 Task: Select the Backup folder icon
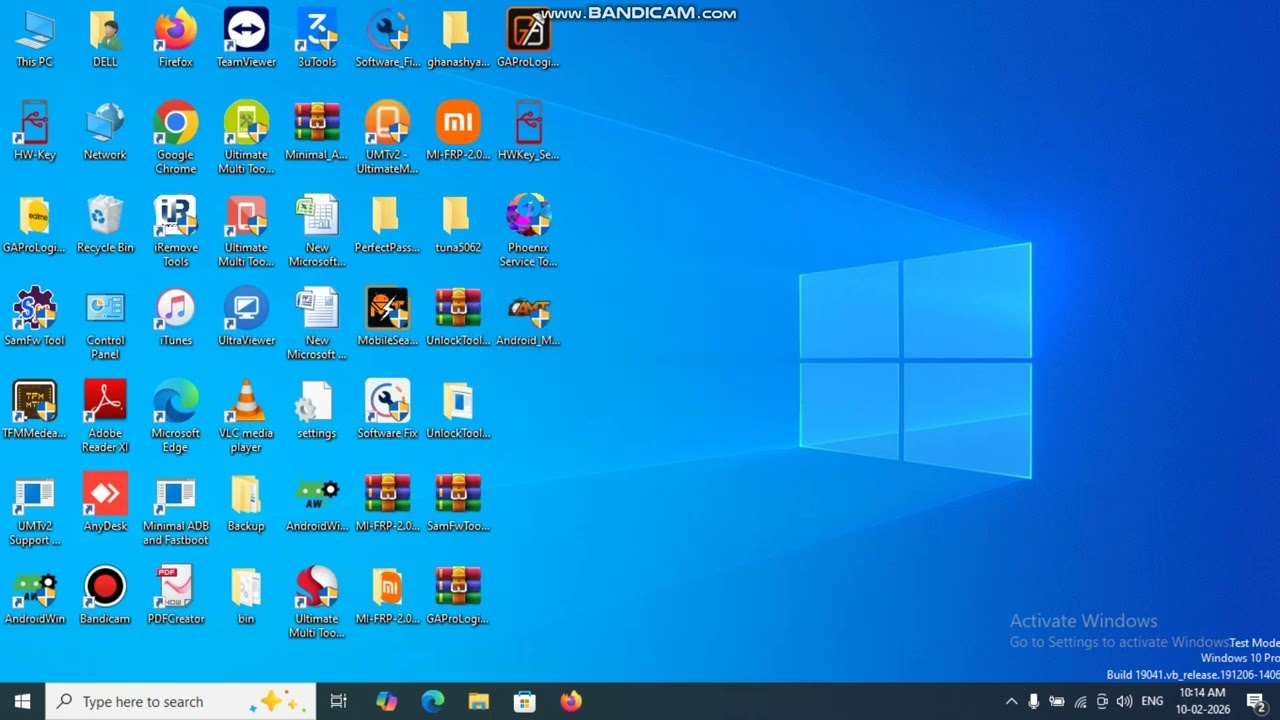tap(246, 503)
